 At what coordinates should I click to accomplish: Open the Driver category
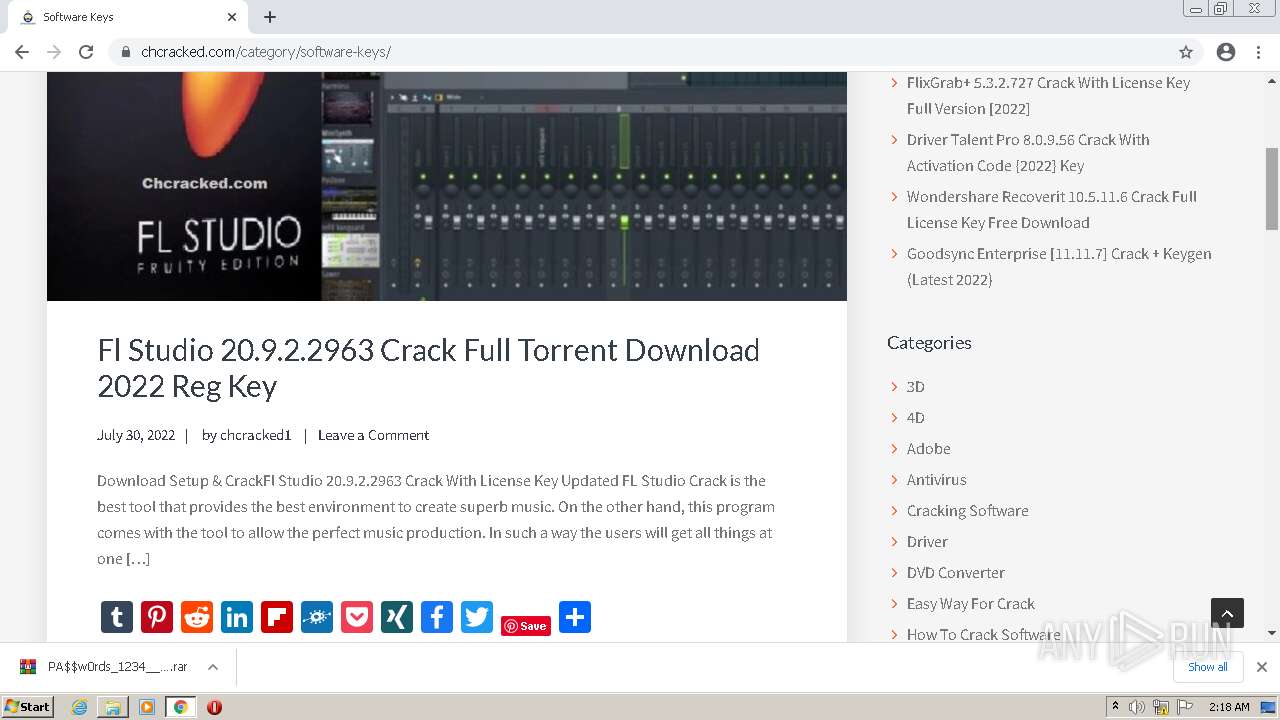(x=927, y=542)
